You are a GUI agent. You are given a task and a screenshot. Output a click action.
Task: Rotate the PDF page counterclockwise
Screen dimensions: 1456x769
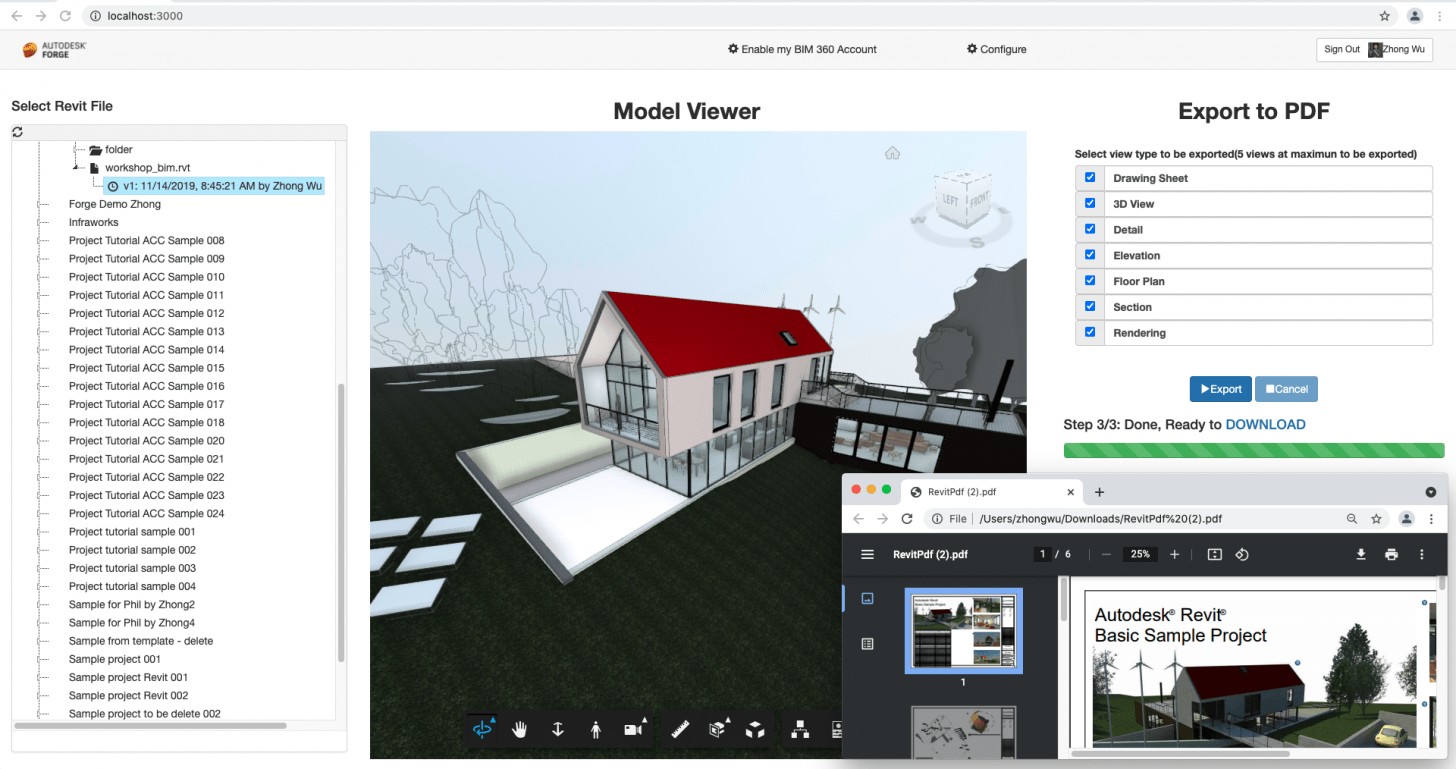click(1242, 553)
